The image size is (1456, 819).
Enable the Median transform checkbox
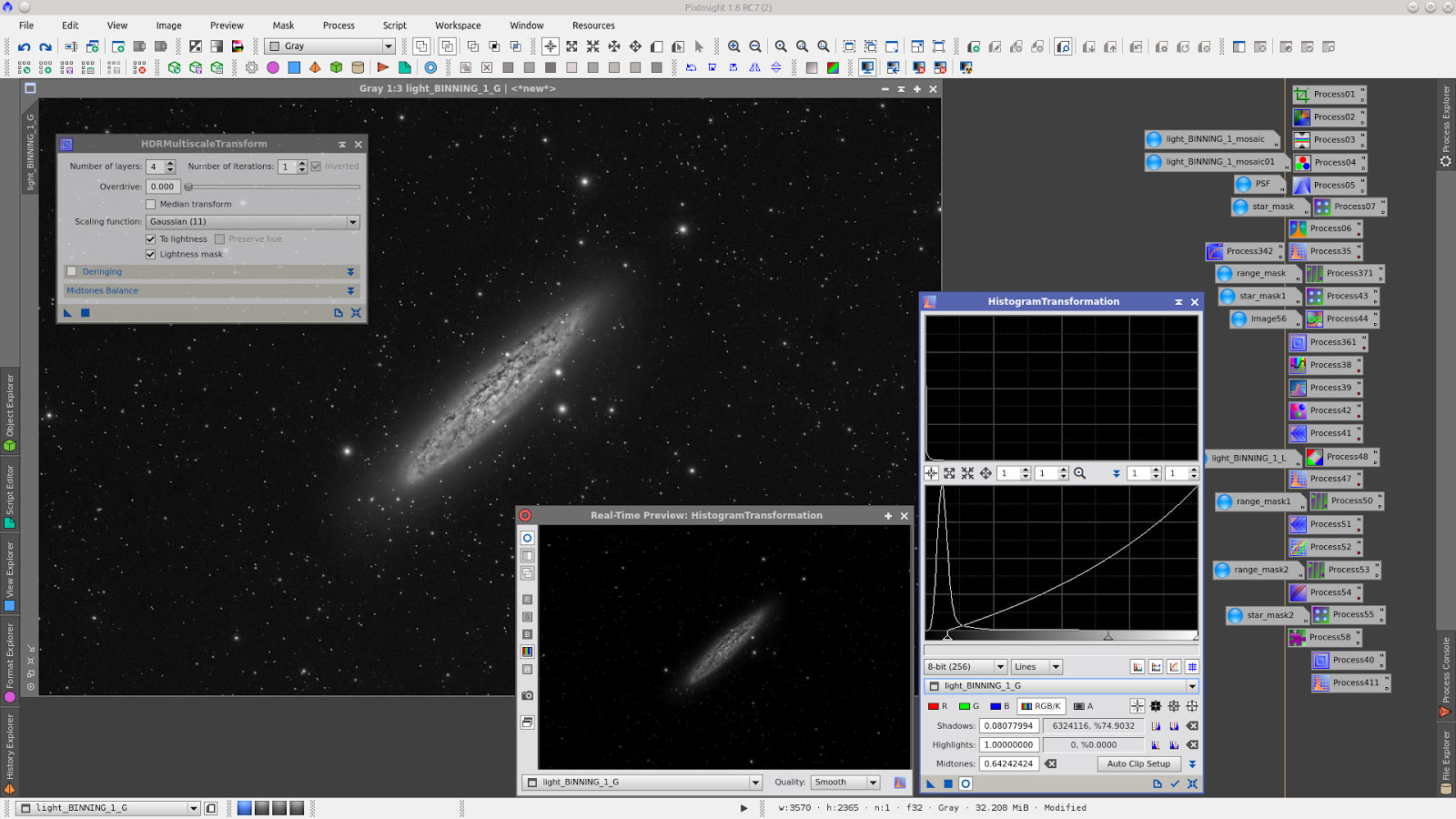pos(151,204)
